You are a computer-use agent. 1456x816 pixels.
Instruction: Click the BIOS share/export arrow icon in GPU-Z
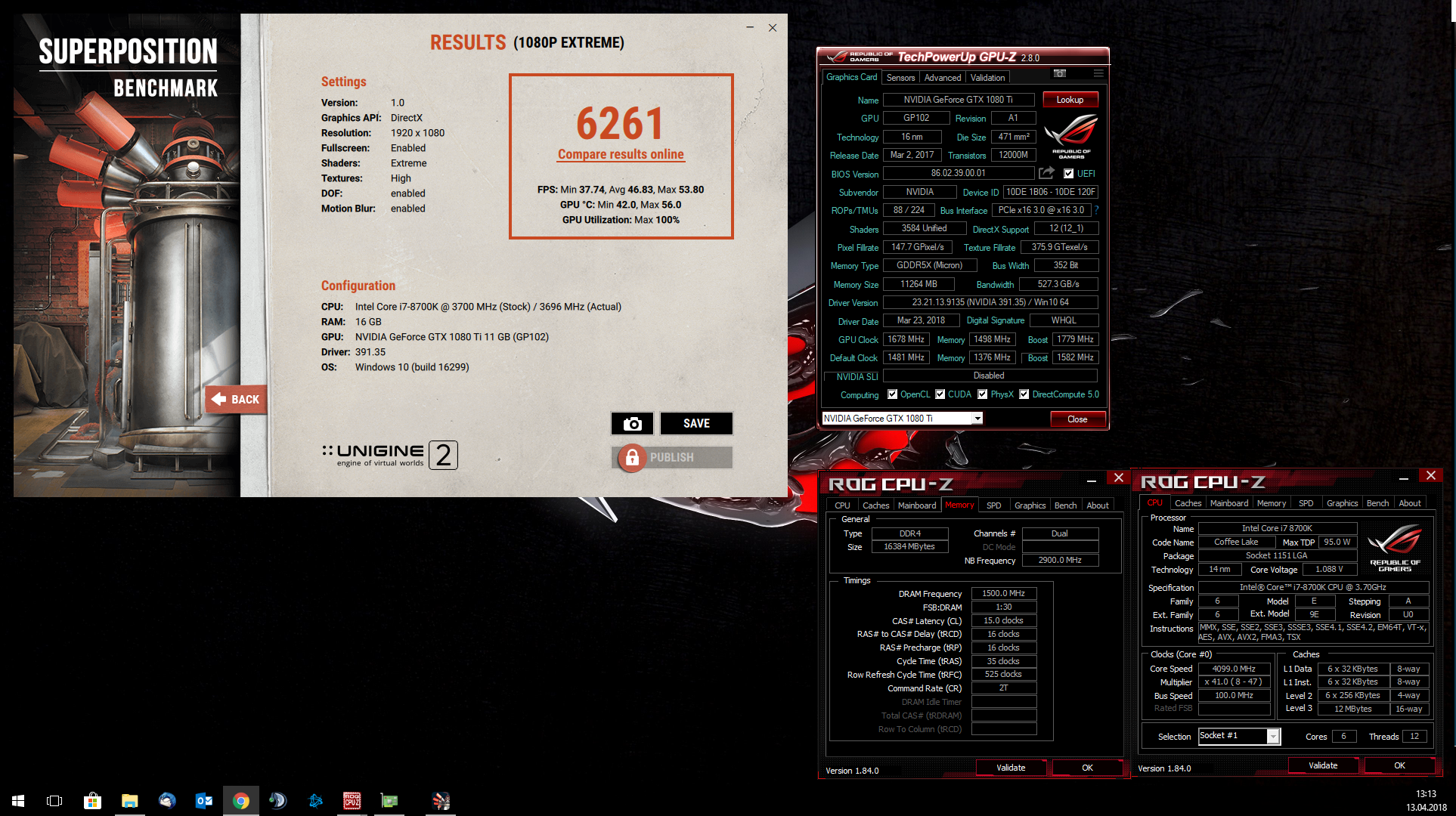(x=1046, y=173)
